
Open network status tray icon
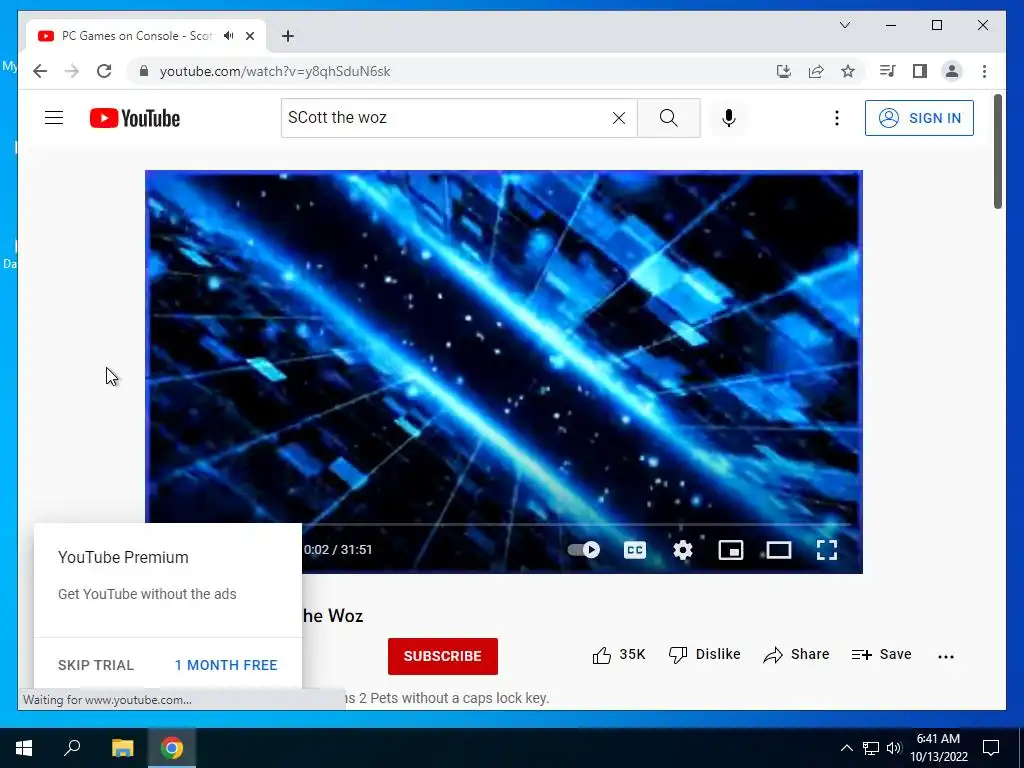pyautogui.click(x=871, y=748)
